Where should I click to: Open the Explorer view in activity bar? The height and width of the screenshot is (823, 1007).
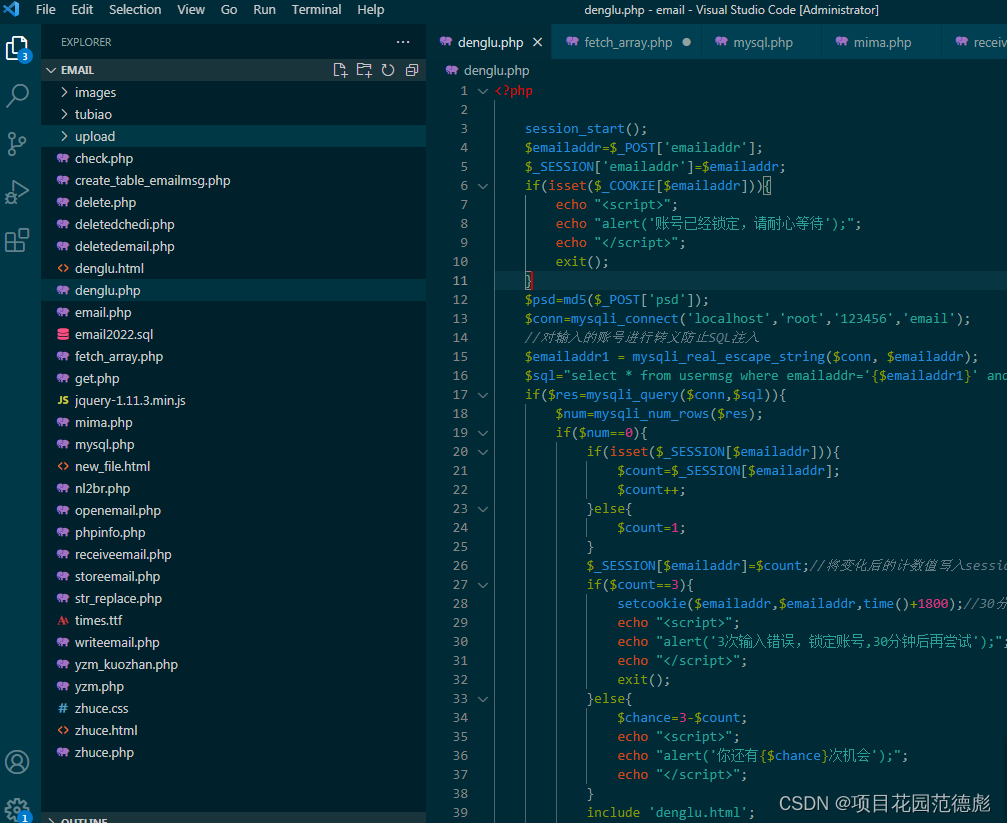(x=17, y=49)
